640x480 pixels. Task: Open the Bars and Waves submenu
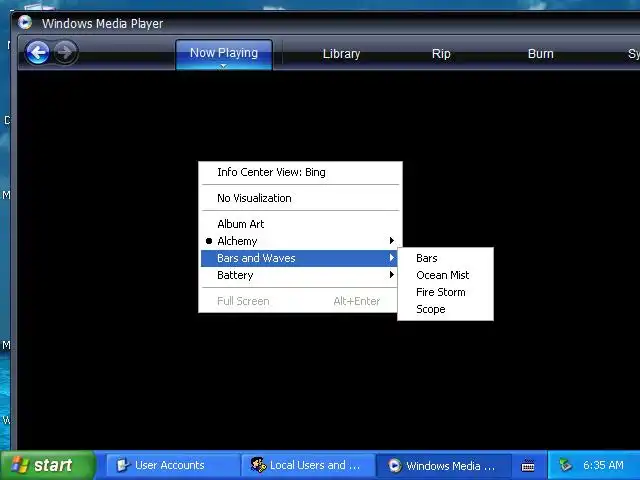(299, 258)
